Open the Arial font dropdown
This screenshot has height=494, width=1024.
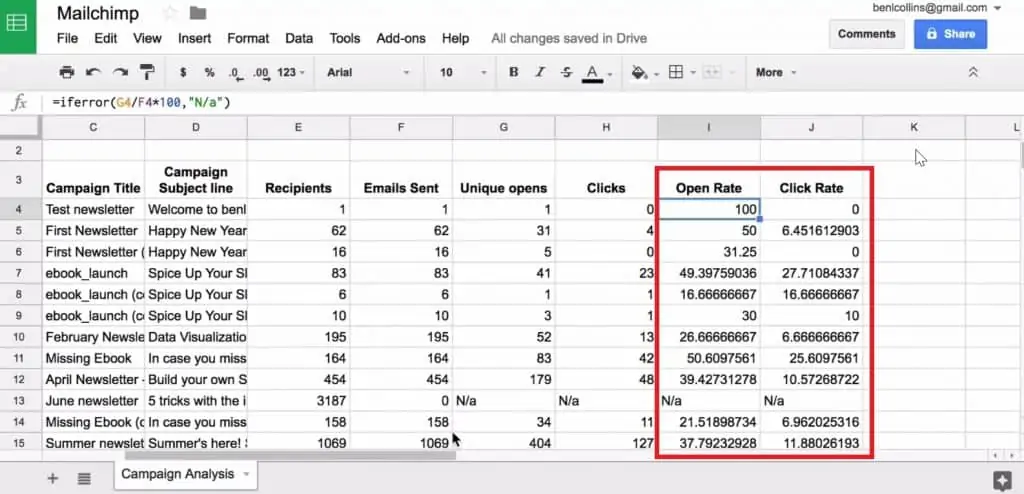point(368,73)
